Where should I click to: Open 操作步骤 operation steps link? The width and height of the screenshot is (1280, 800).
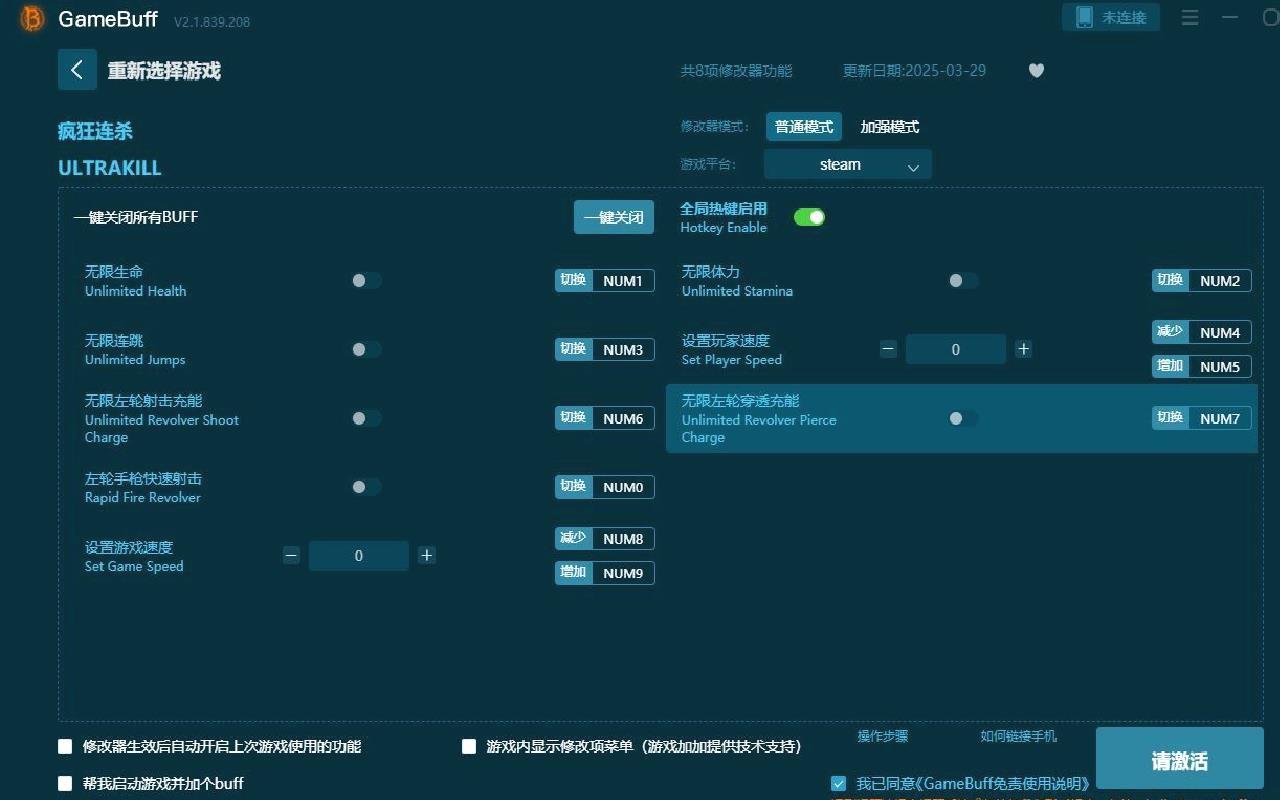coord(883,736)
